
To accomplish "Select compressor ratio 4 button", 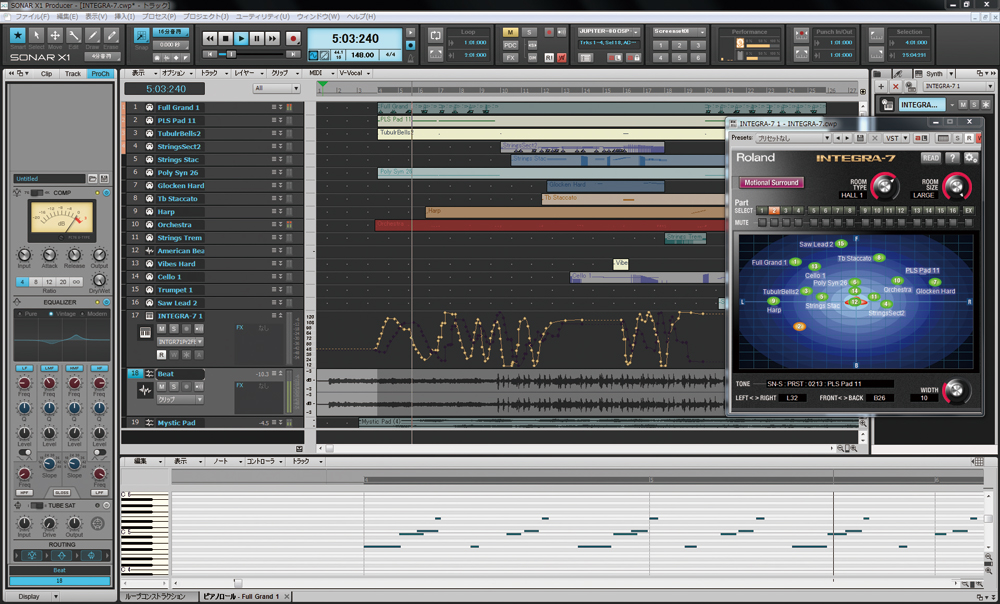I will (x=22, y=281).
